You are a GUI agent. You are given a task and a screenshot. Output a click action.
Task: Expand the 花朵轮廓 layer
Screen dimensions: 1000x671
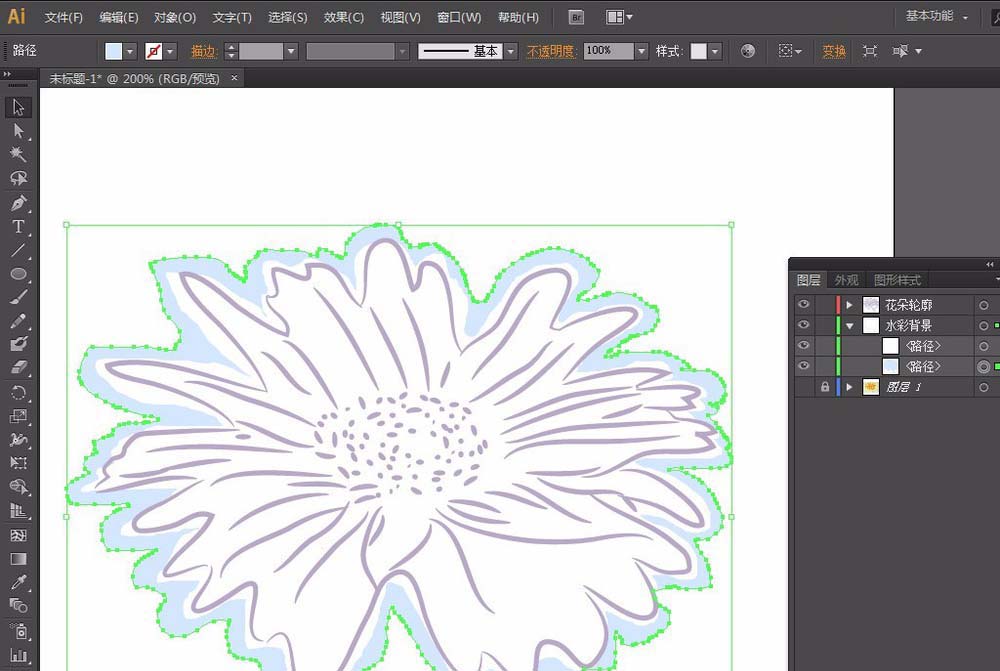[850, 305]
